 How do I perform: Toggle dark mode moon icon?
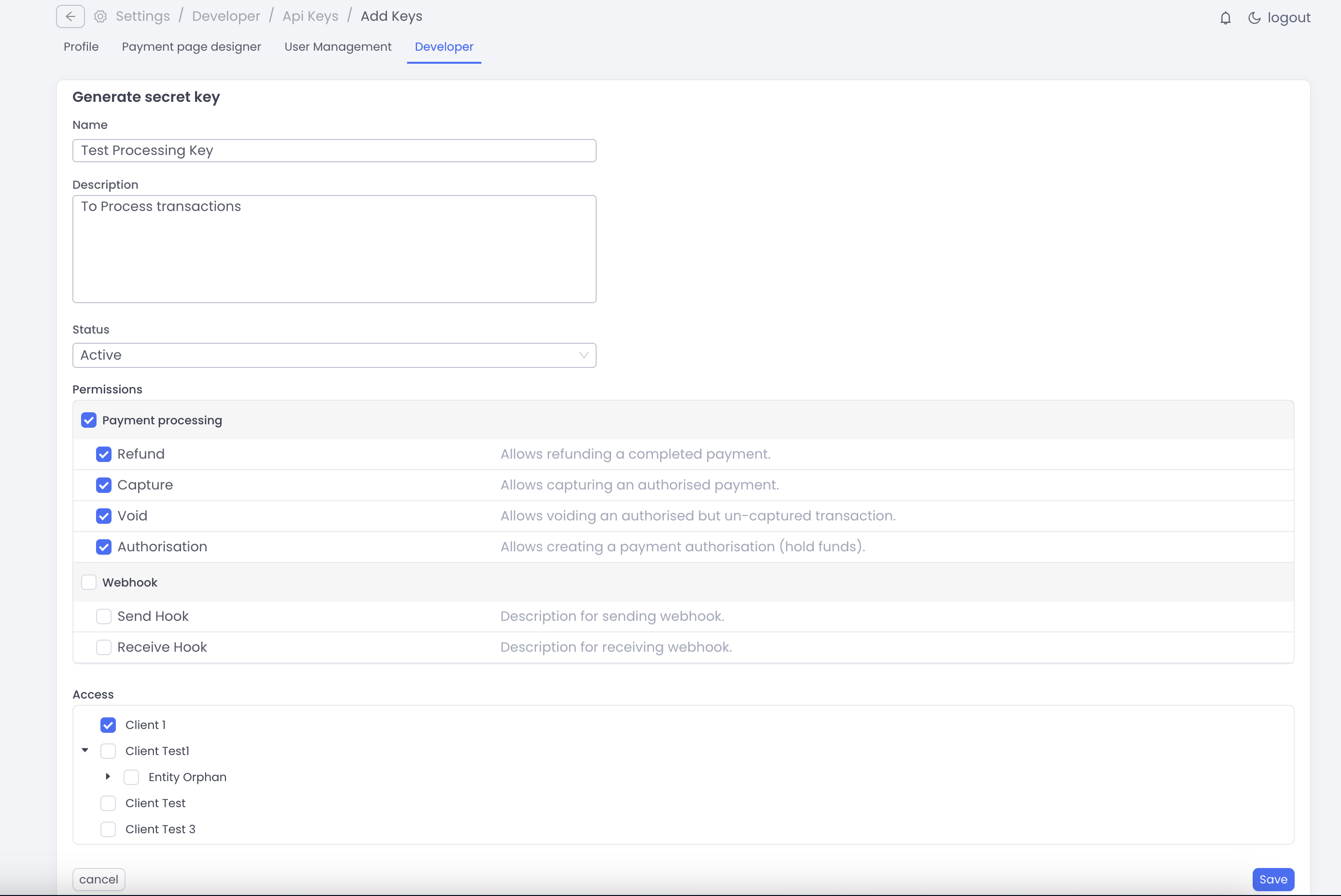[1254, 18]
